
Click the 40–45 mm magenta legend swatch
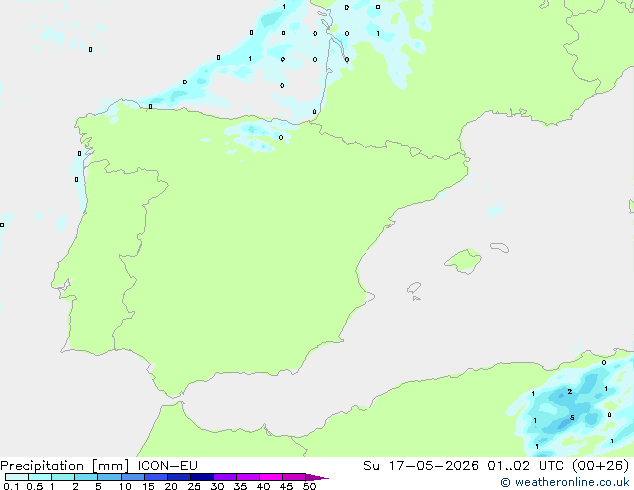point(271,477)
